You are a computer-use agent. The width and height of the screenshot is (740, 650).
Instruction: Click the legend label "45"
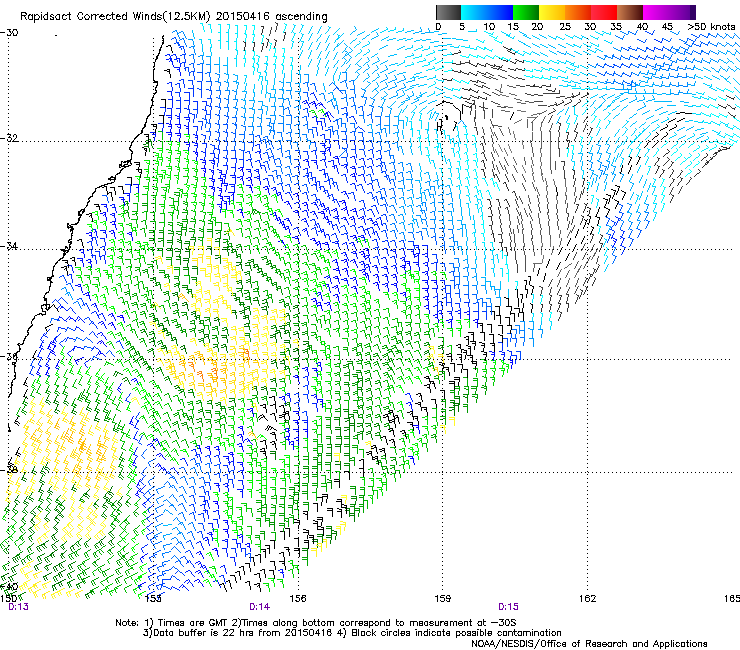tap(667, 27)
